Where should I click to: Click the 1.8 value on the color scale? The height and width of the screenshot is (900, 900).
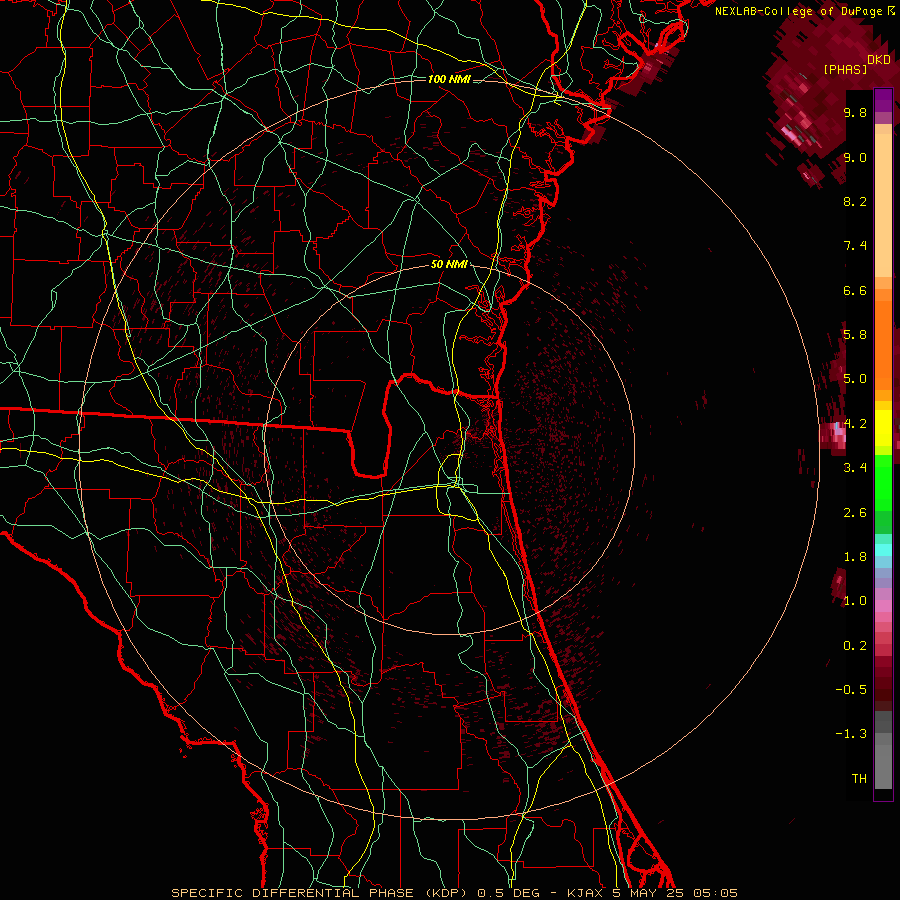855,557
